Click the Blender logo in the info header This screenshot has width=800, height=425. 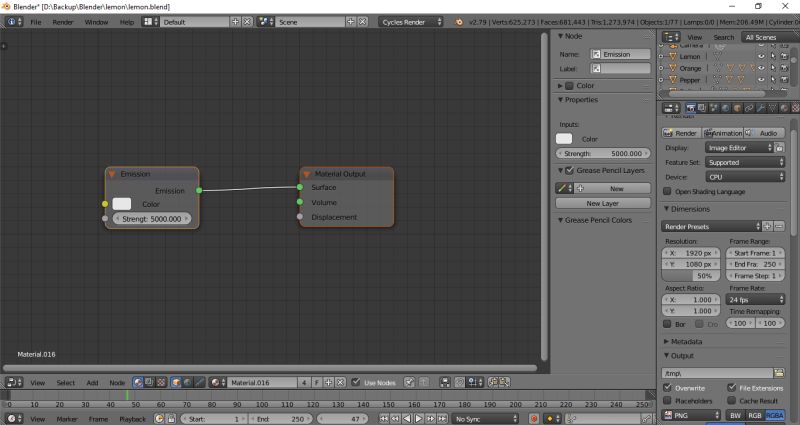click(459, 22)
